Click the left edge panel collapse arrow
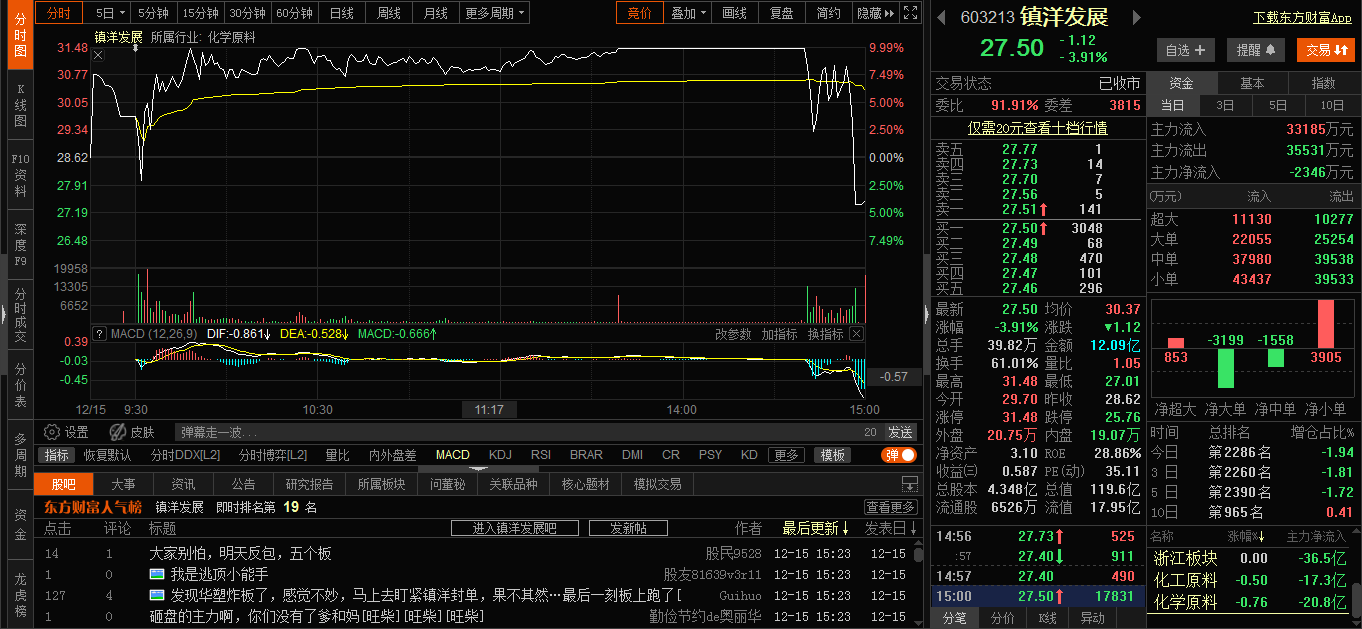 pyautogui.click(x=3, y=315)
